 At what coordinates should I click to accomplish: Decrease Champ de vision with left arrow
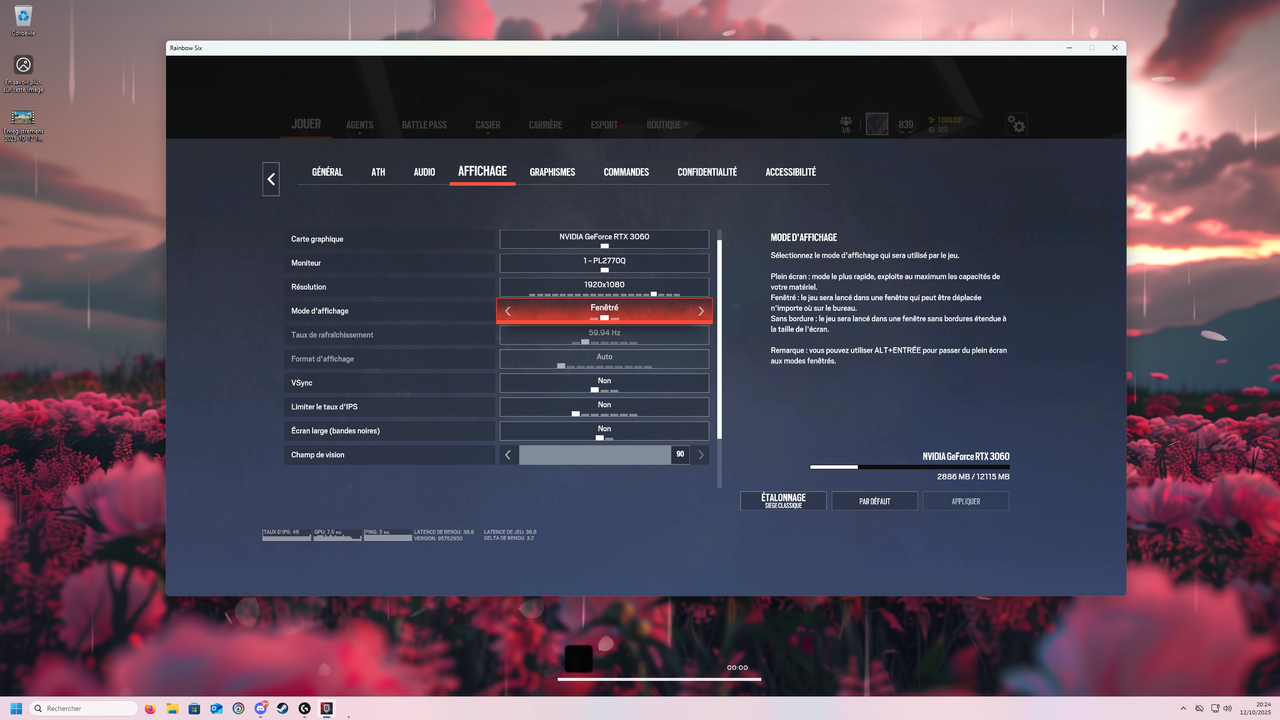click(x=508, y=455)
